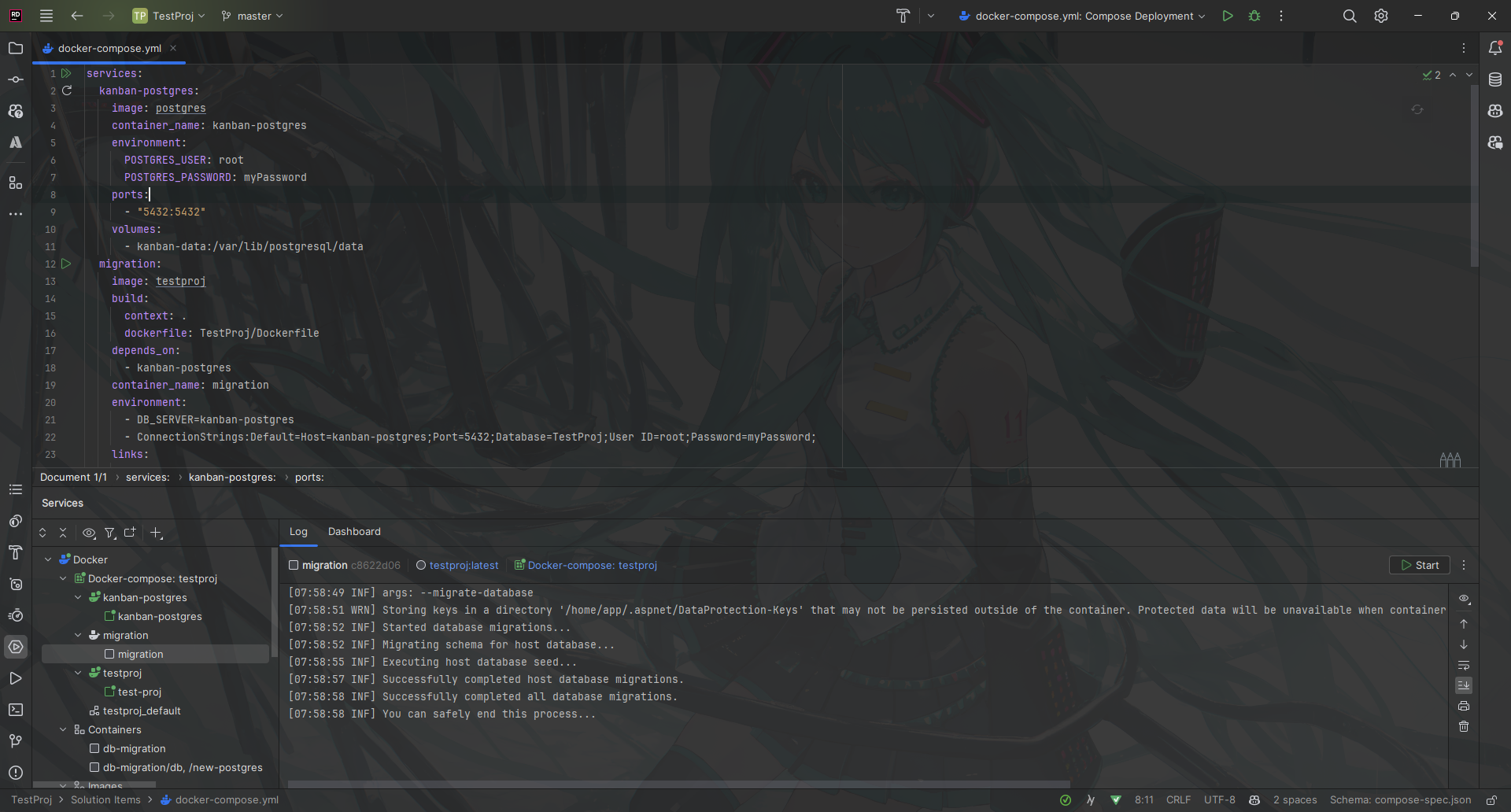The width and height of the screenshot is (1511, 812).
Task: Click the run gutter icon on line 1
Action: pos(67,73)
